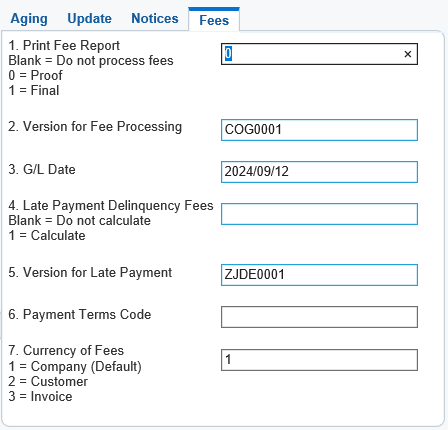Click the Version for Late Payment field
This screenshot has width=448, height=430.
coord(319,275)
